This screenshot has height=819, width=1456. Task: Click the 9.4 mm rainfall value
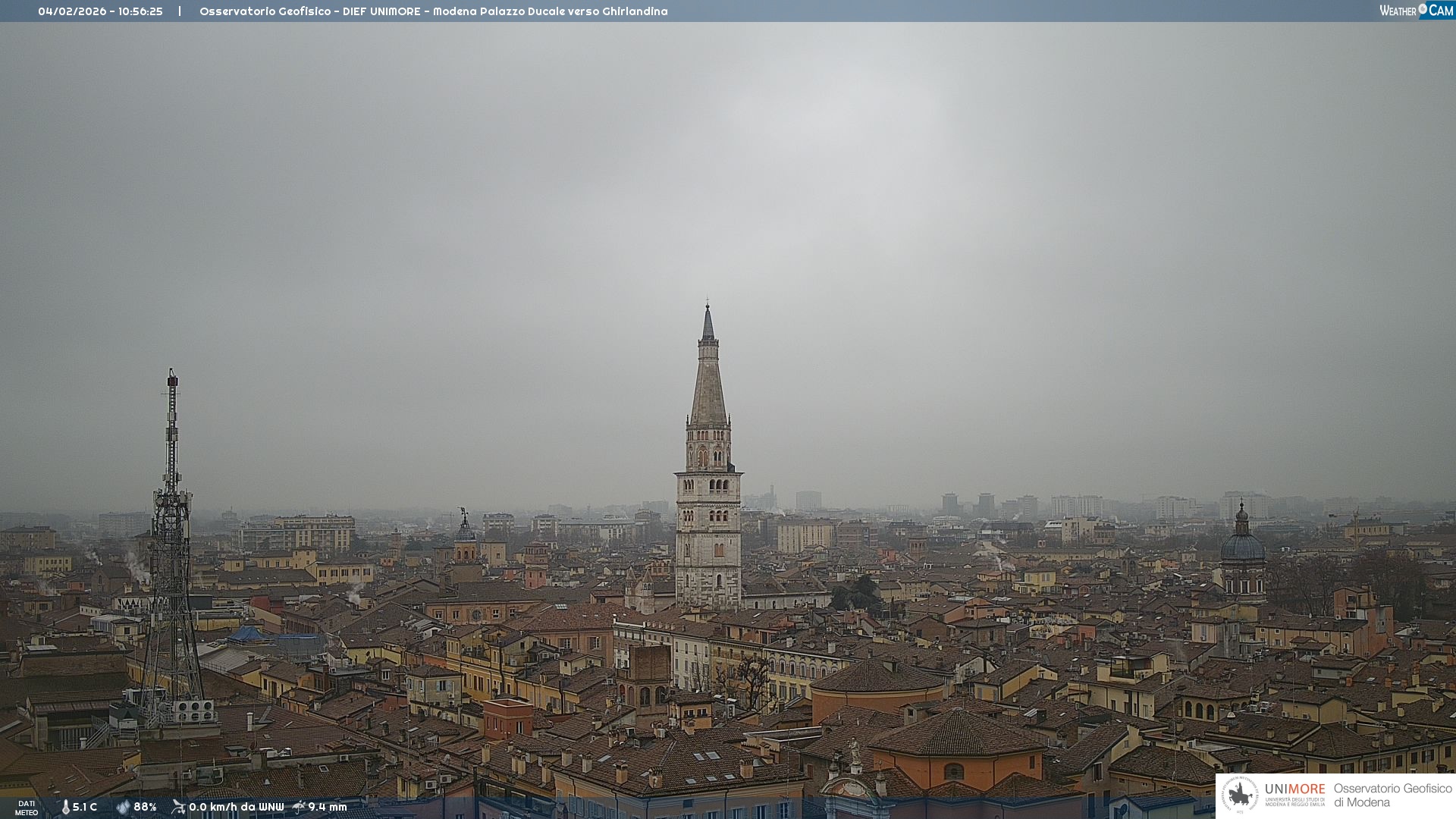(x=327, y=807)
